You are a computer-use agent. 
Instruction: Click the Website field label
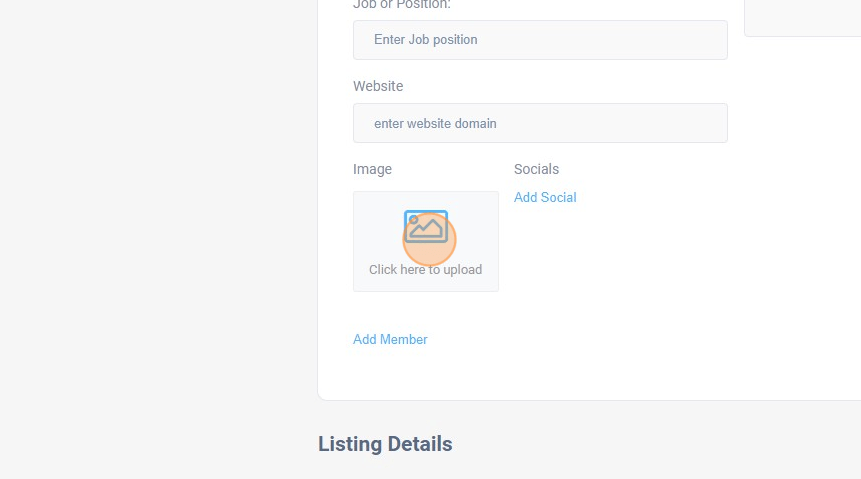pyautogui.click(x=378, y=86)
